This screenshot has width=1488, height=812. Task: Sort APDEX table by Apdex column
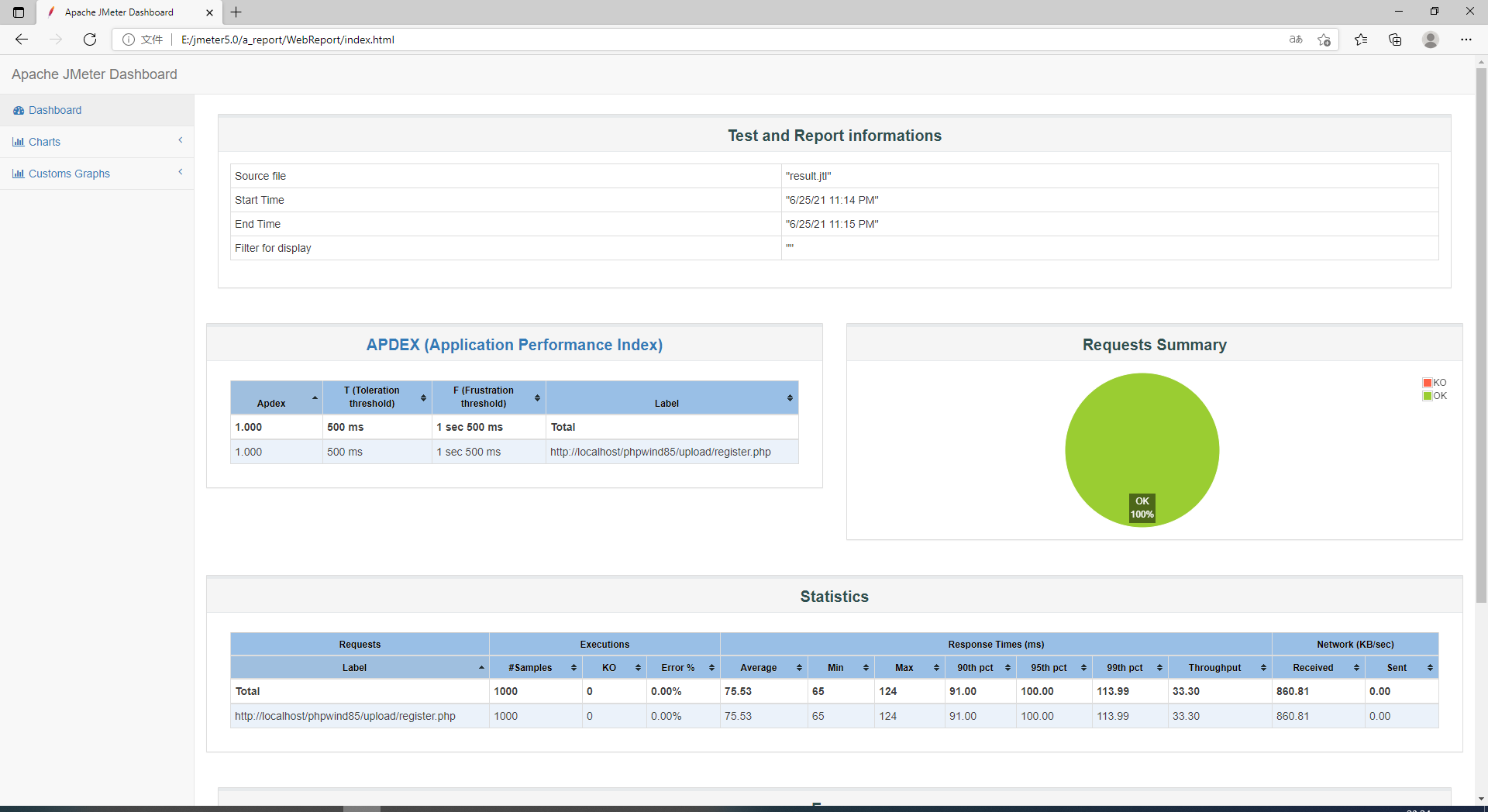coord(277,397)
